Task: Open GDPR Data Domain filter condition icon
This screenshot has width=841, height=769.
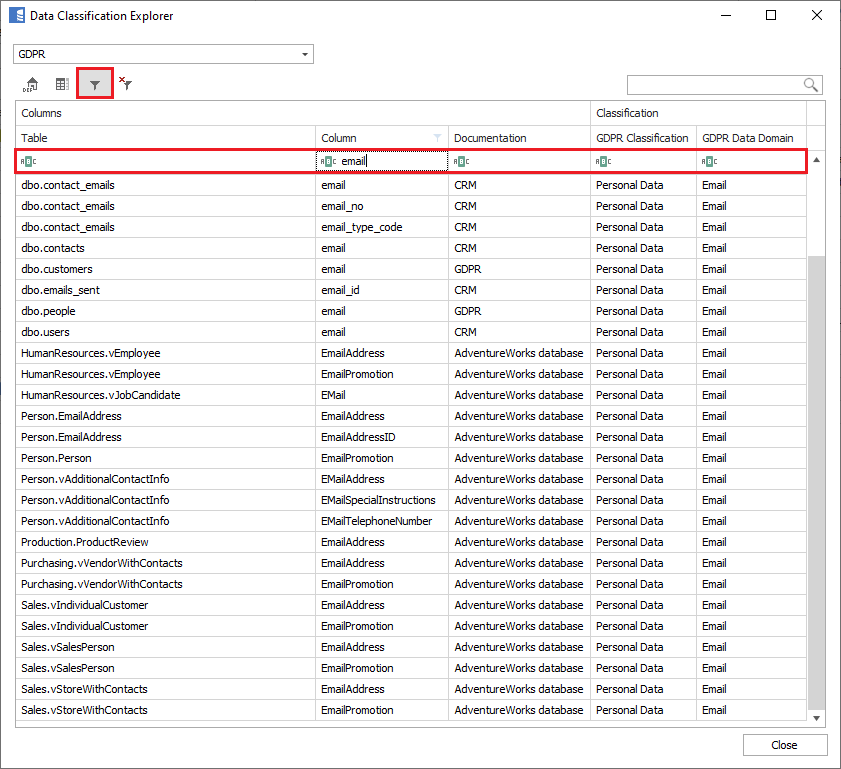Action: click(x=709, y=161)
